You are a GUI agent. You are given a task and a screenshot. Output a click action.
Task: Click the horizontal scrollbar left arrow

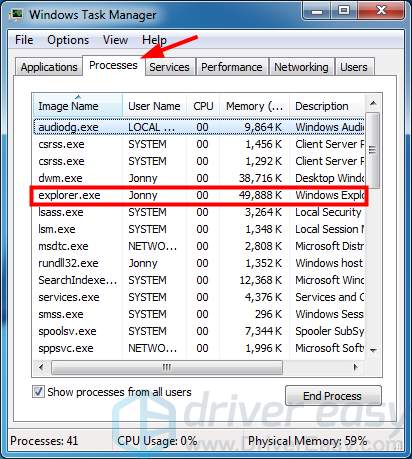tap(41, 367)
